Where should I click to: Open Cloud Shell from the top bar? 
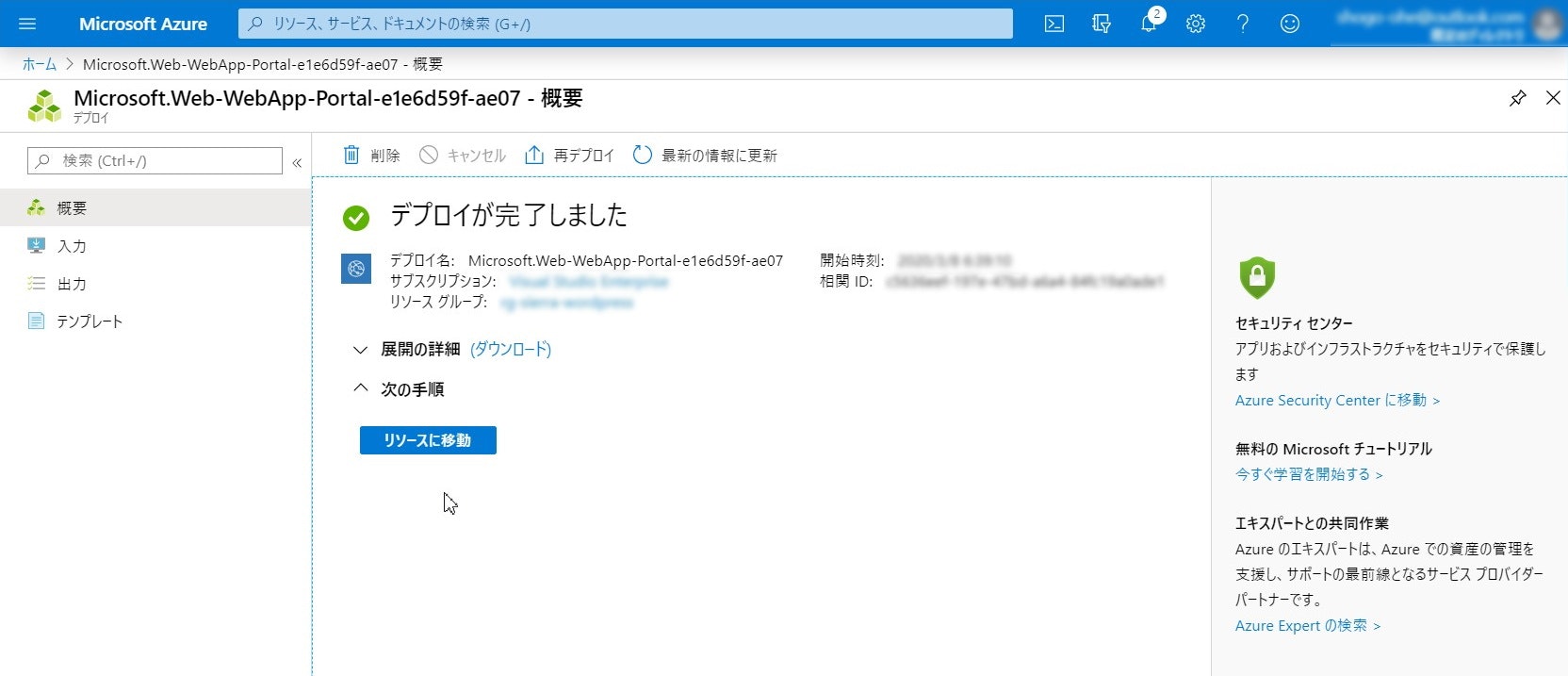coord(1054,24)
